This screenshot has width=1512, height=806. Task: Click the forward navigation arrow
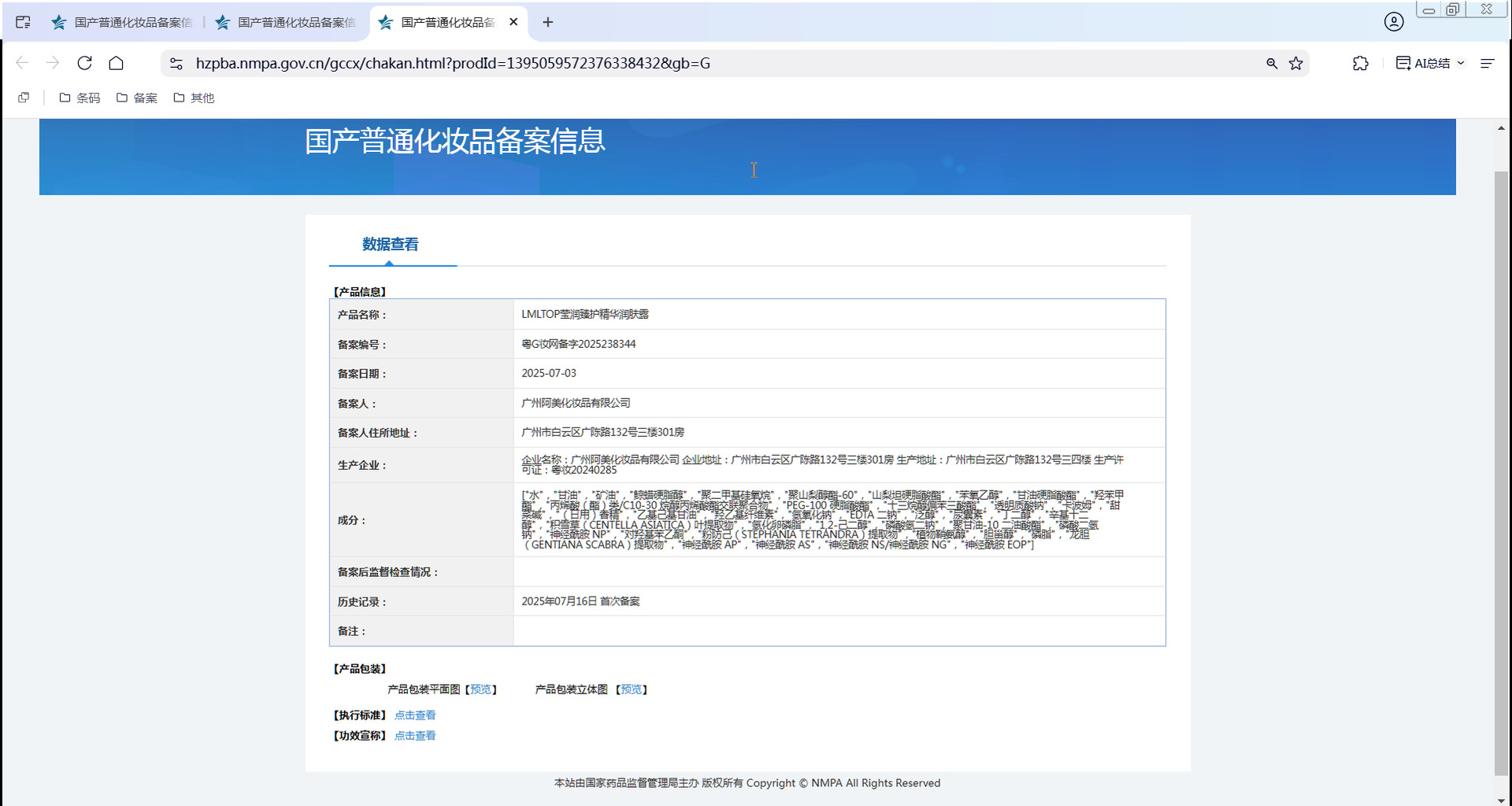click(x=53, y=63)
